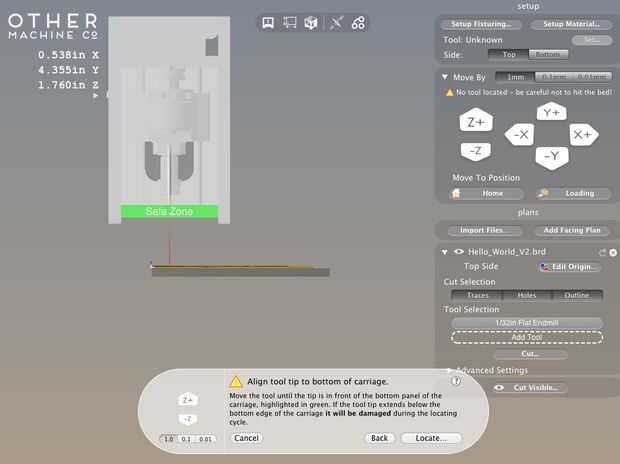This screenshot has height=464, width=620.
Task: Set Move By to 1mm
Action: [515, 77]
